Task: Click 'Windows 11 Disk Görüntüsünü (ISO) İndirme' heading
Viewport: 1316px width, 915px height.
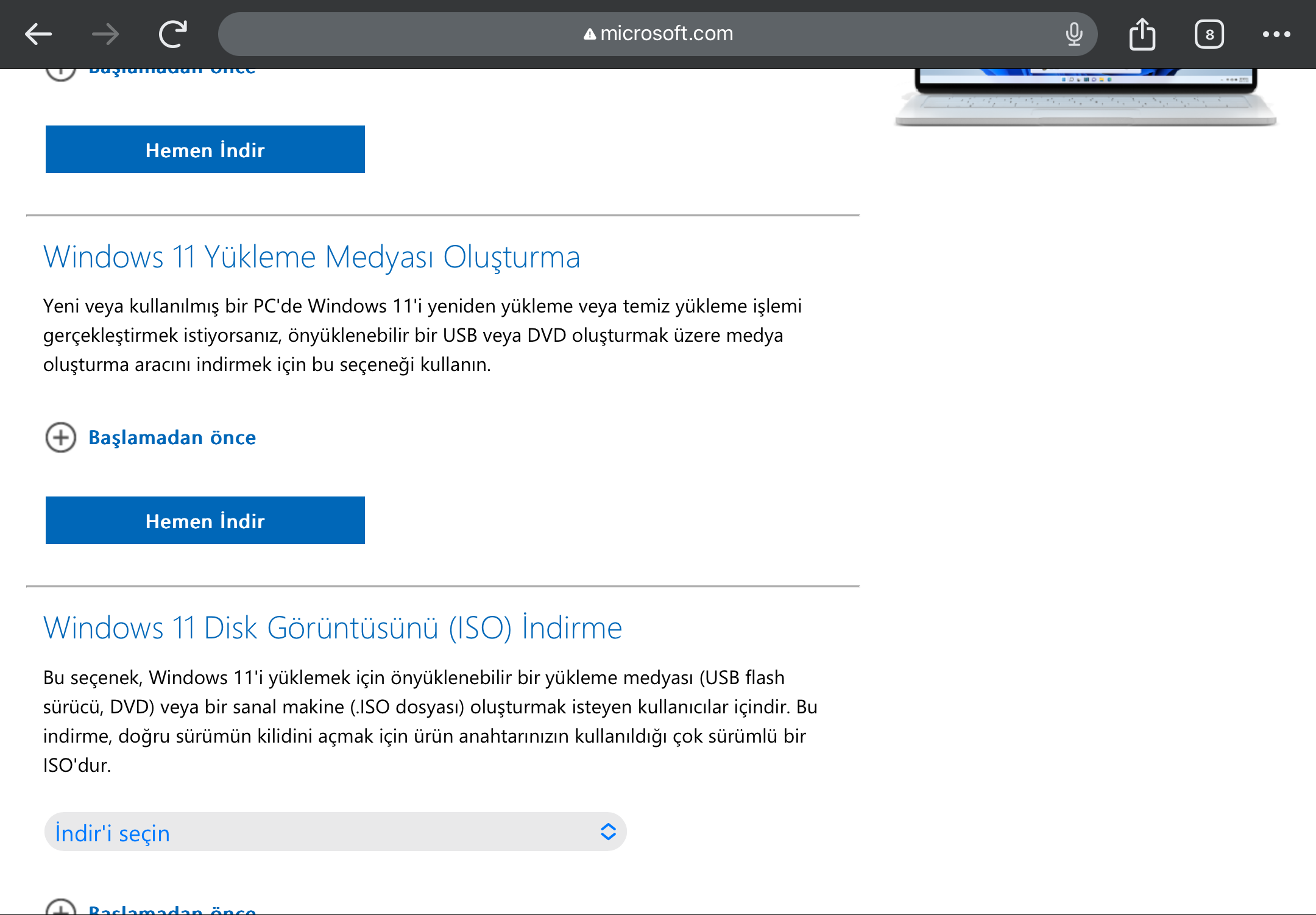Action: point(333,627)
